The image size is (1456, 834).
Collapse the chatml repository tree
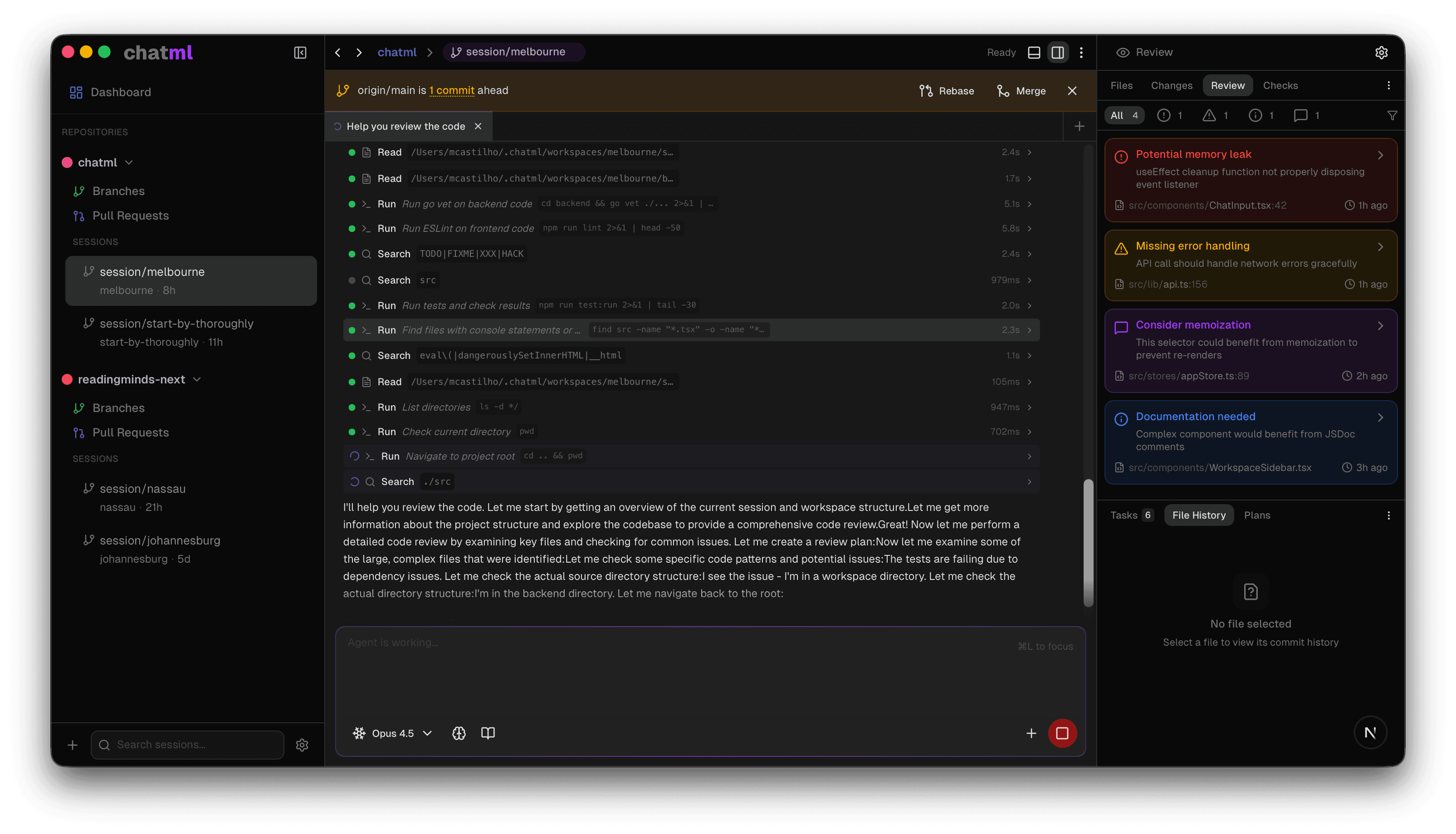(128, 162)
